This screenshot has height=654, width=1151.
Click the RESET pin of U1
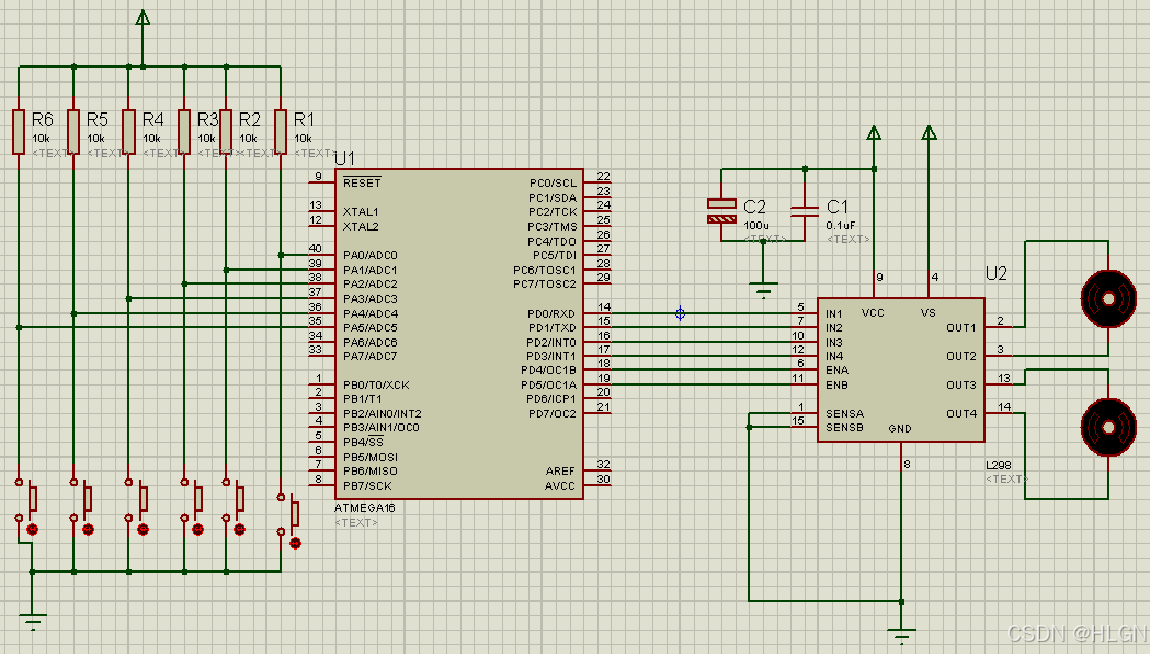pyautogui.click(x=361, y=183)
